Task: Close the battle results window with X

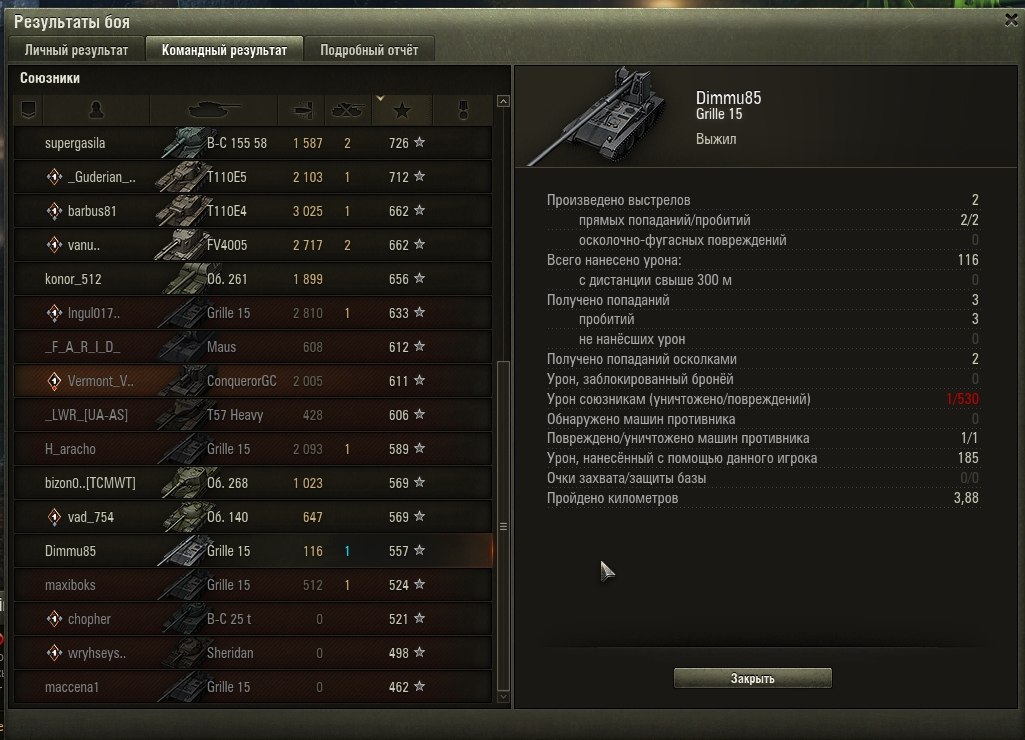Action: click(1011, 20)
